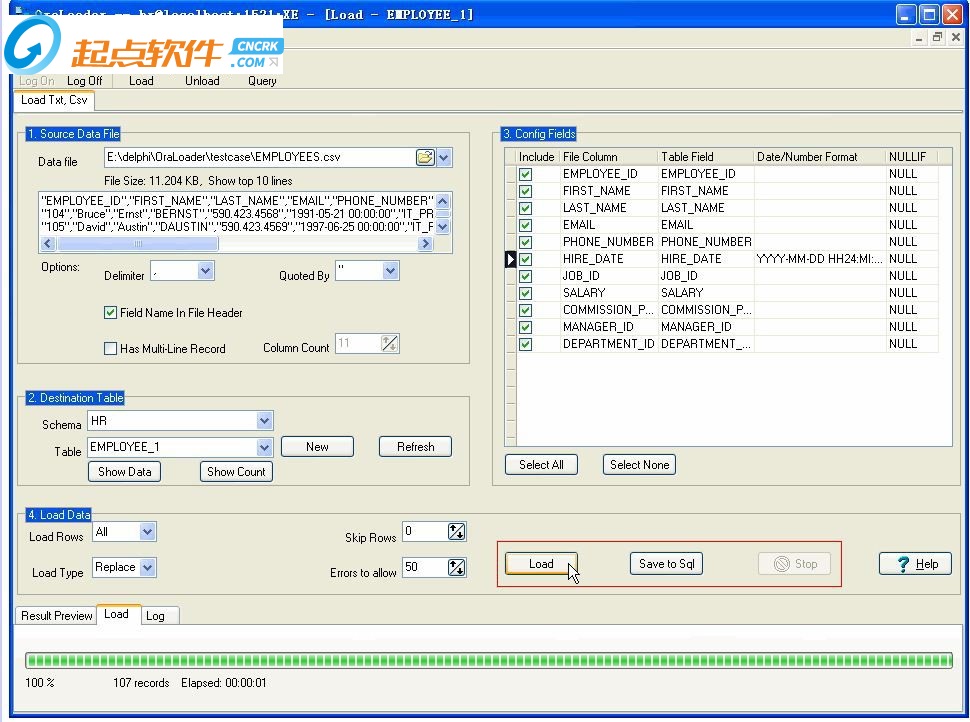Click the Errors to allow spinner icon
The width and height of the screenshot is (970, 722).
point(456,568)
